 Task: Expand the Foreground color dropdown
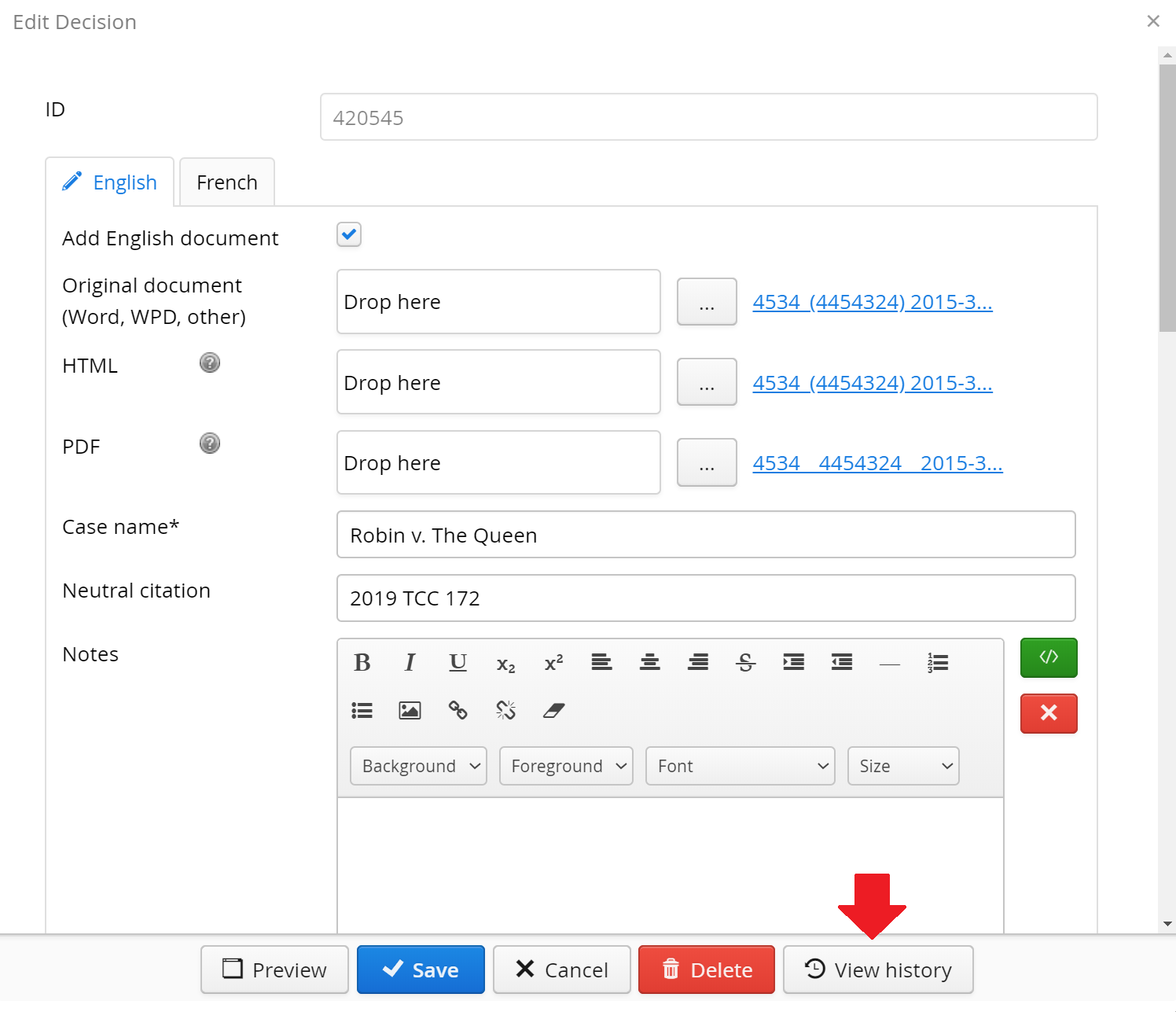point(566,766)
